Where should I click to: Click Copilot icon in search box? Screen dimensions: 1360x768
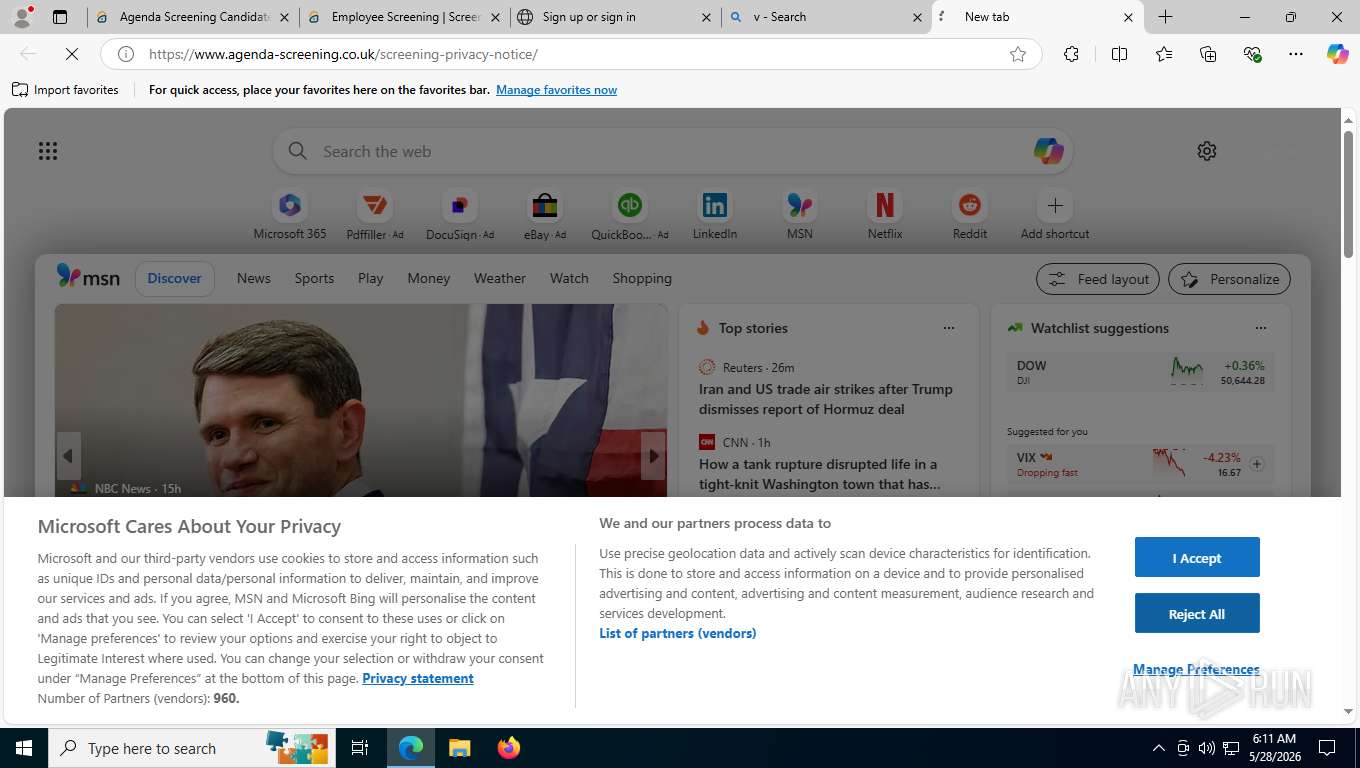1048,151
